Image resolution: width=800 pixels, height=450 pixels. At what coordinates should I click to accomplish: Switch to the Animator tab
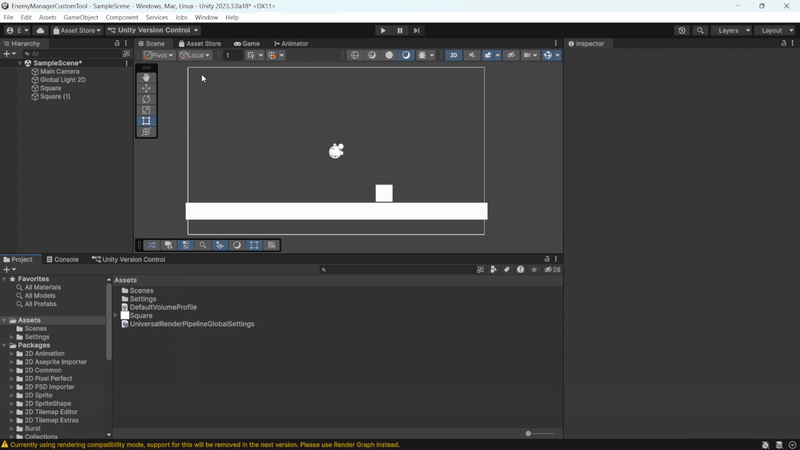click(291, 44)
